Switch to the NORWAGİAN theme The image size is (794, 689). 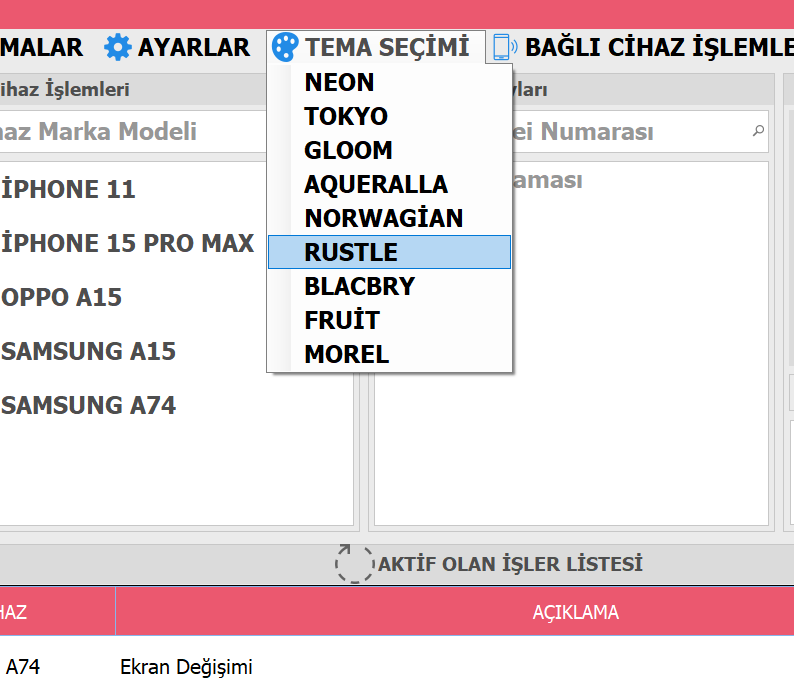(384, 218)
